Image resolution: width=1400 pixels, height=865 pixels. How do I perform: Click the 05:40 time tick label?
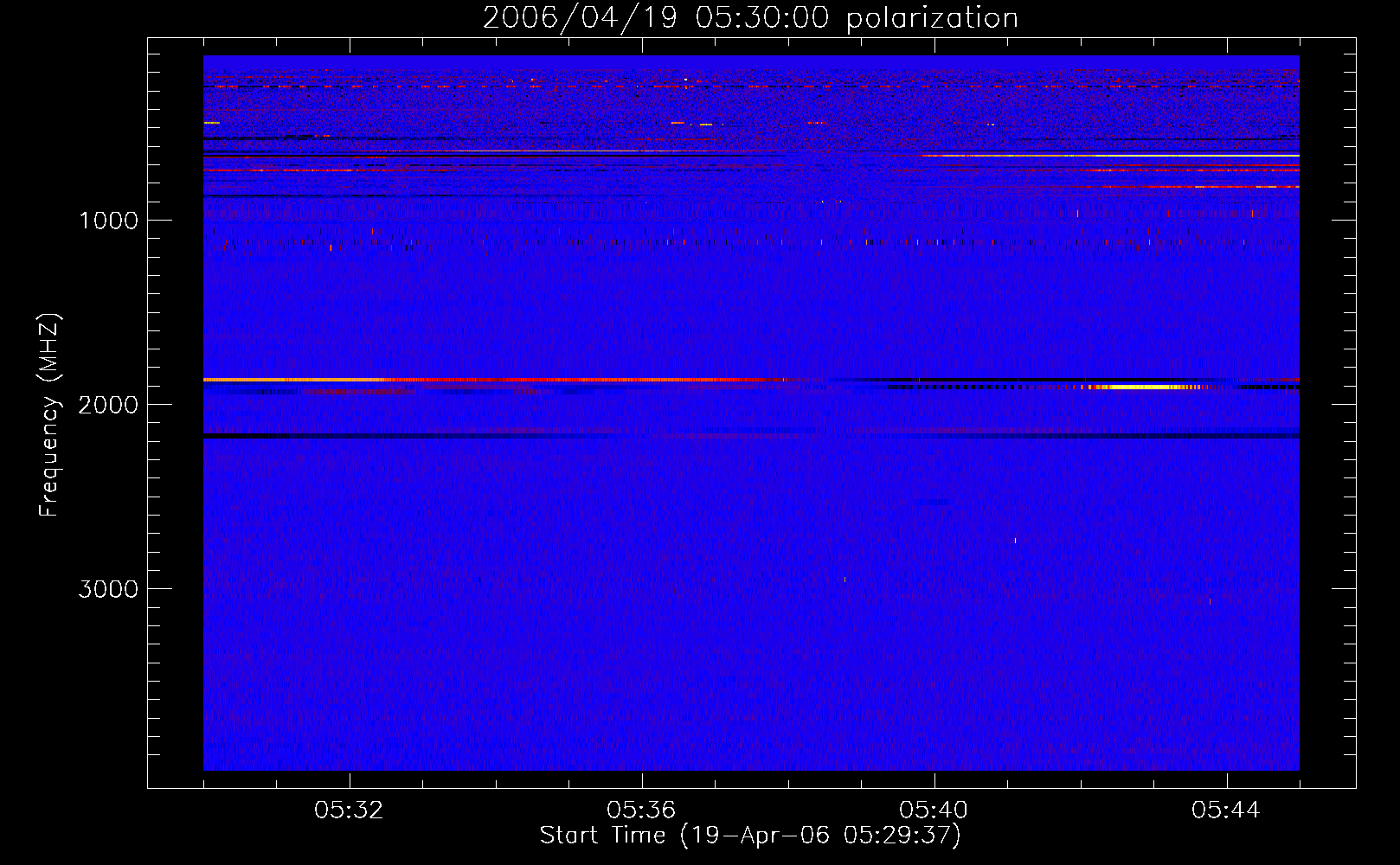pos(934,811)
